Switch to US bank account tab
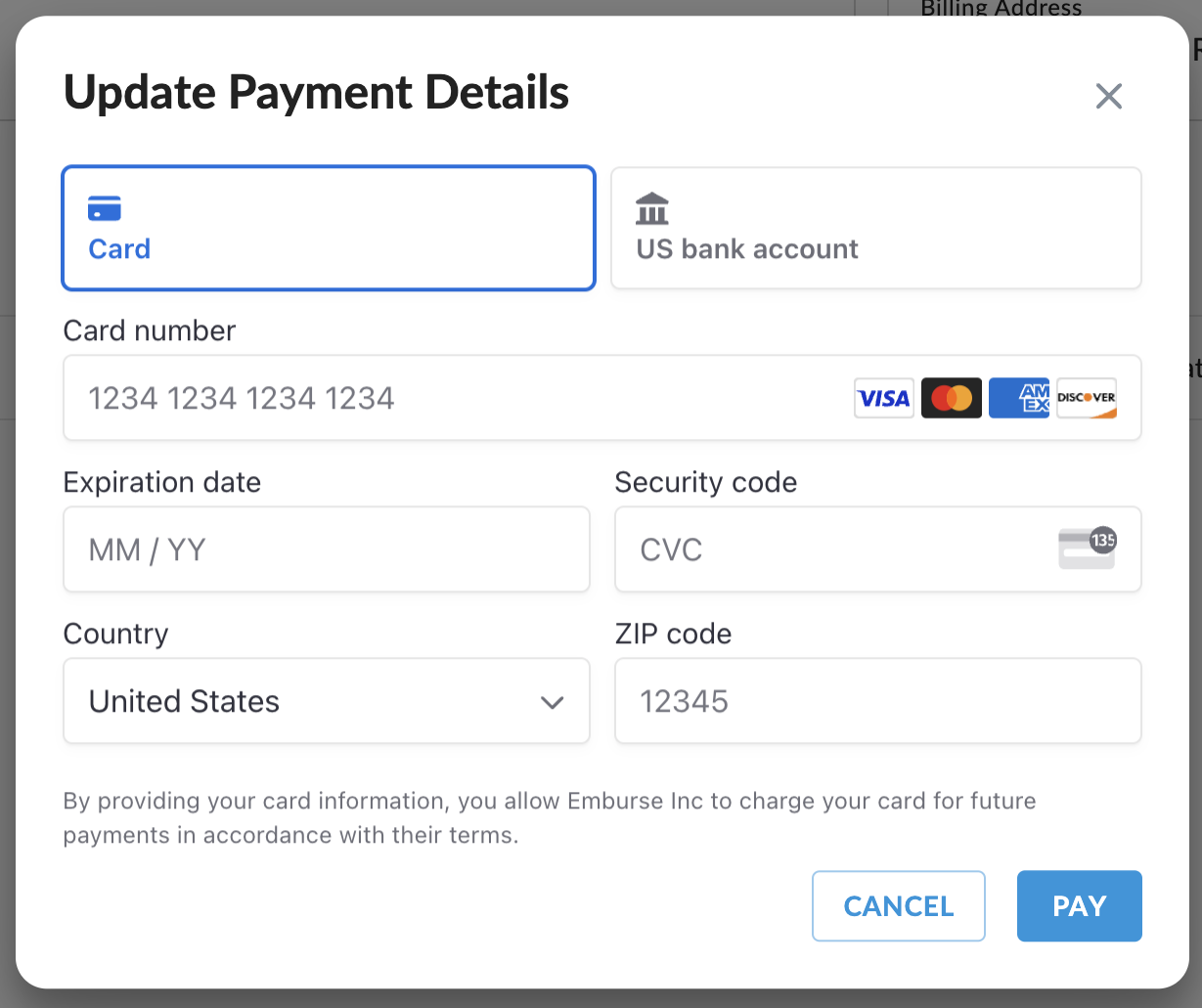Screen dimensions: 1202x1008 (x=875, y=228)
